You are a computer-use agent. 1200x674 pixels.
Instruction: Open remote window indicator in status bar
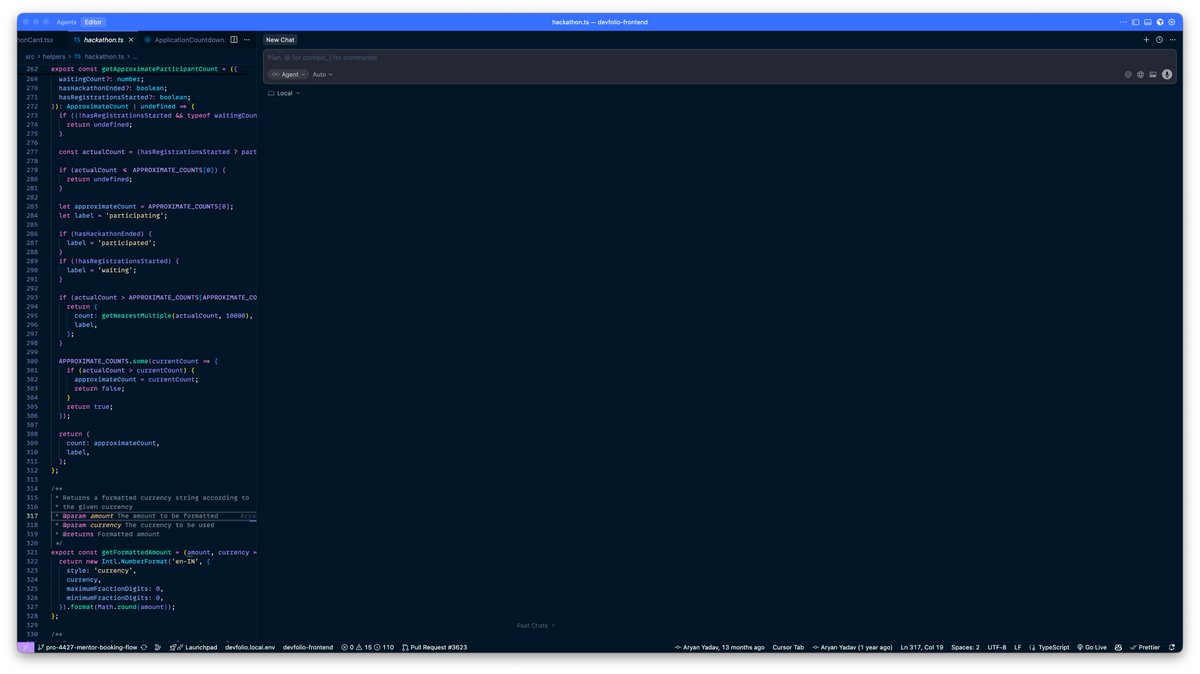[x=26, y=647]
